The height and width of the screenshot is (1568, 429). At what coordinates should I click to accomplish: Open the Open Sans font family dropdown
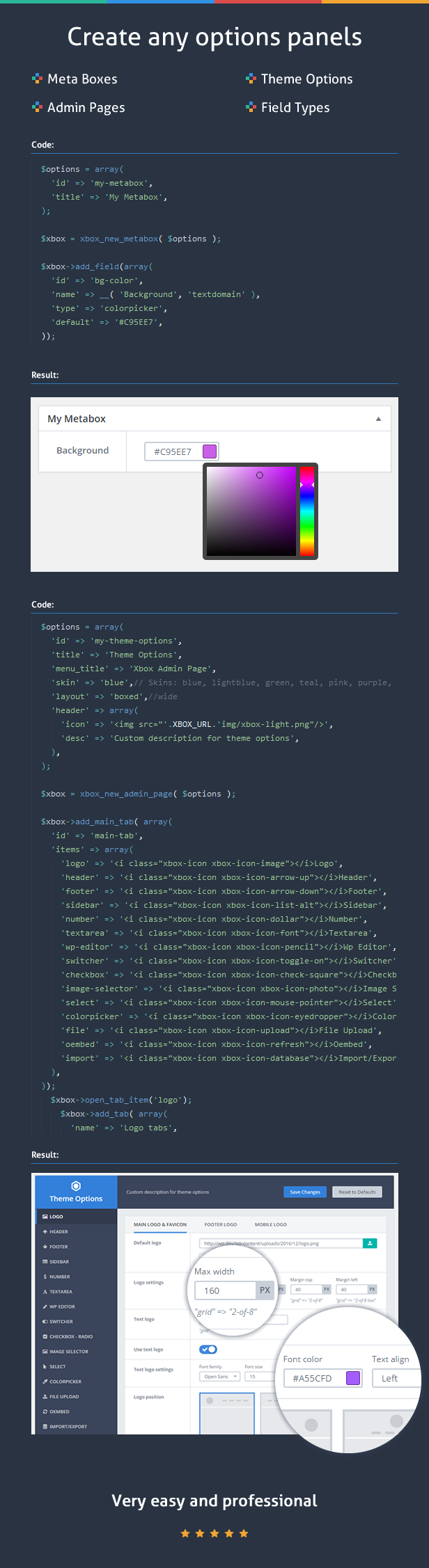219,1377
